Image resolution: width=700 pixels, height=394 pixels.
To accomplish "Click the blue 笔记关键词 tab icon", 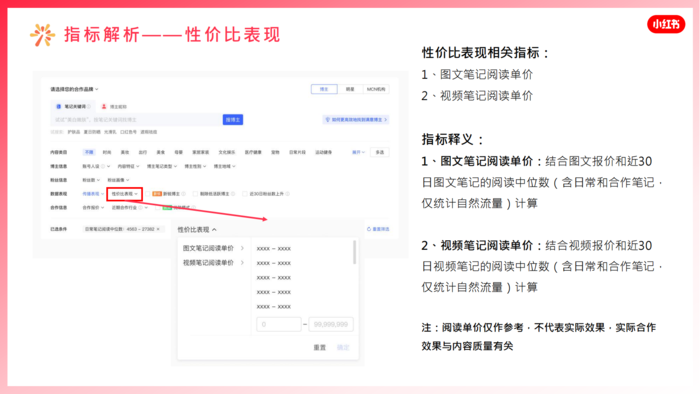I will tap(58, 107).
